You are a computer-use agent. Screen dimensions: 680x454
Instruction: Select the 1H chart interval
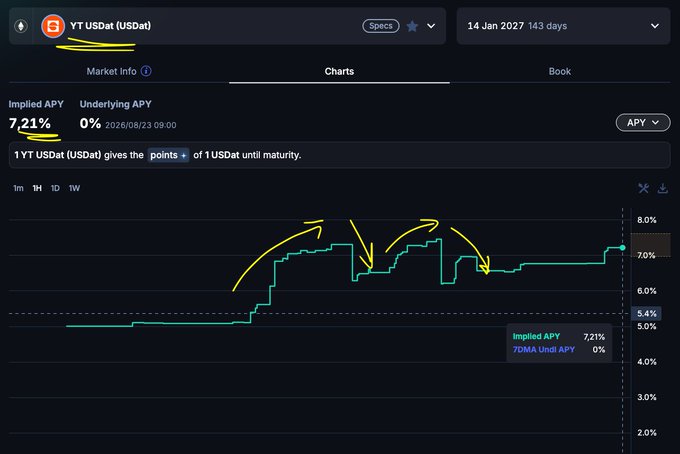point(37,188)
